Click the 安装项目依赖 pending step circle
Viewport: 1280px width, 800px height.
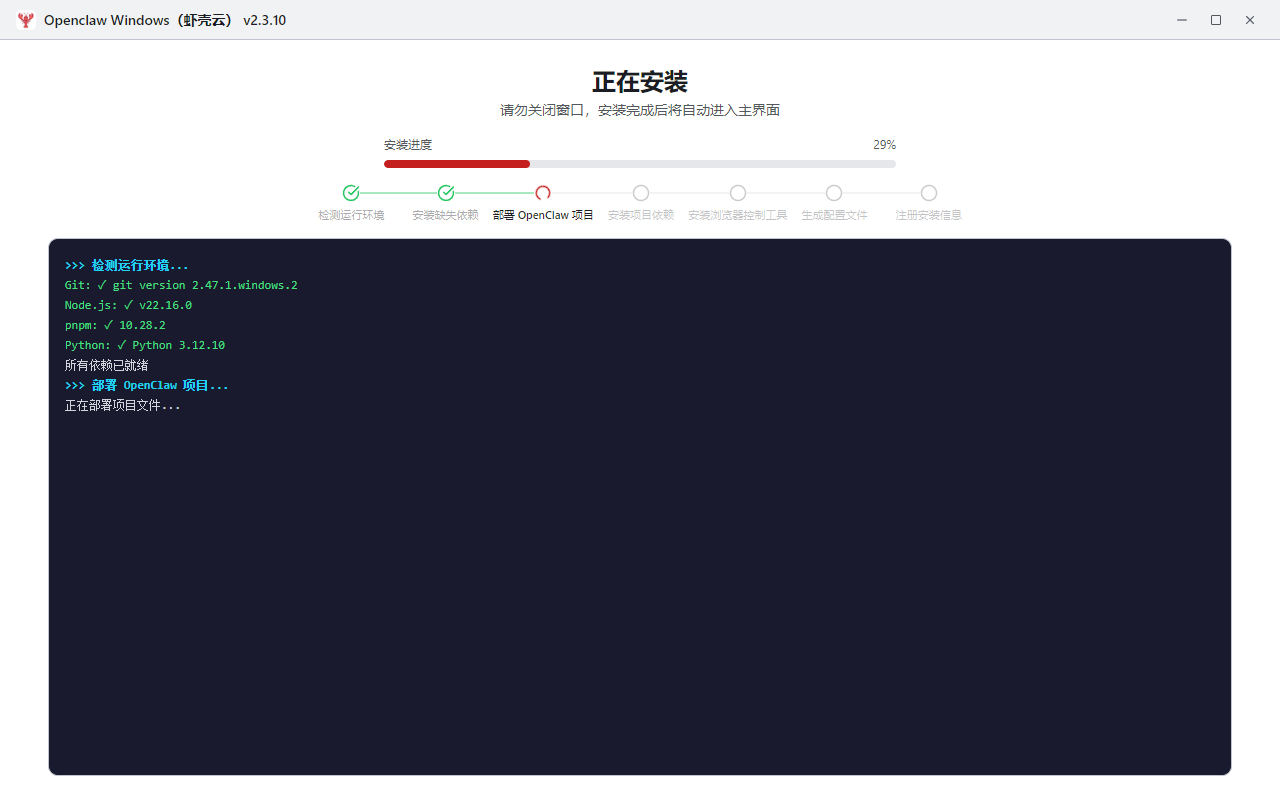tap(640, 192)
